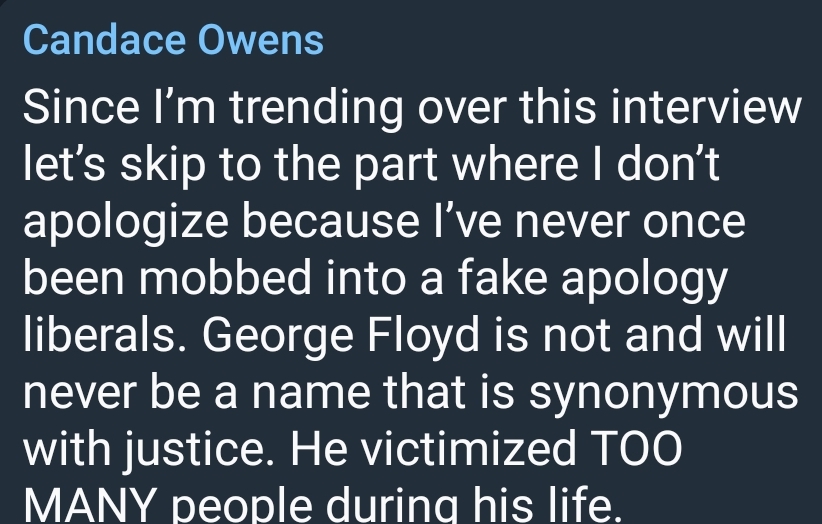Click the word 'mobbed' in the message
822x524 pixels.
225,278
